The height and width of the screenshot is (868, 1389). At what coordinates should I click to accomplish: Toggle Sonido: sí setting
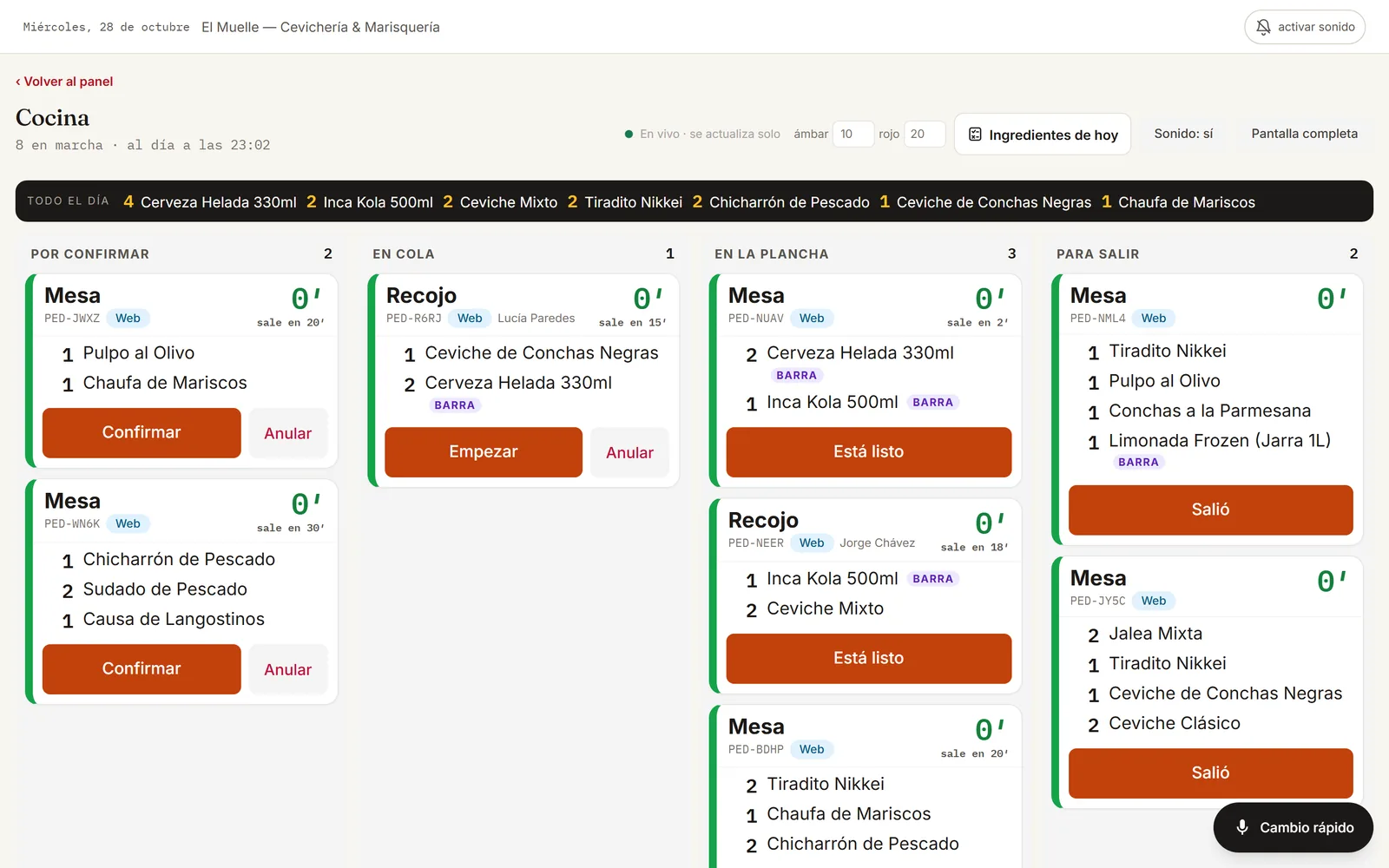[x=1183, y=134]
